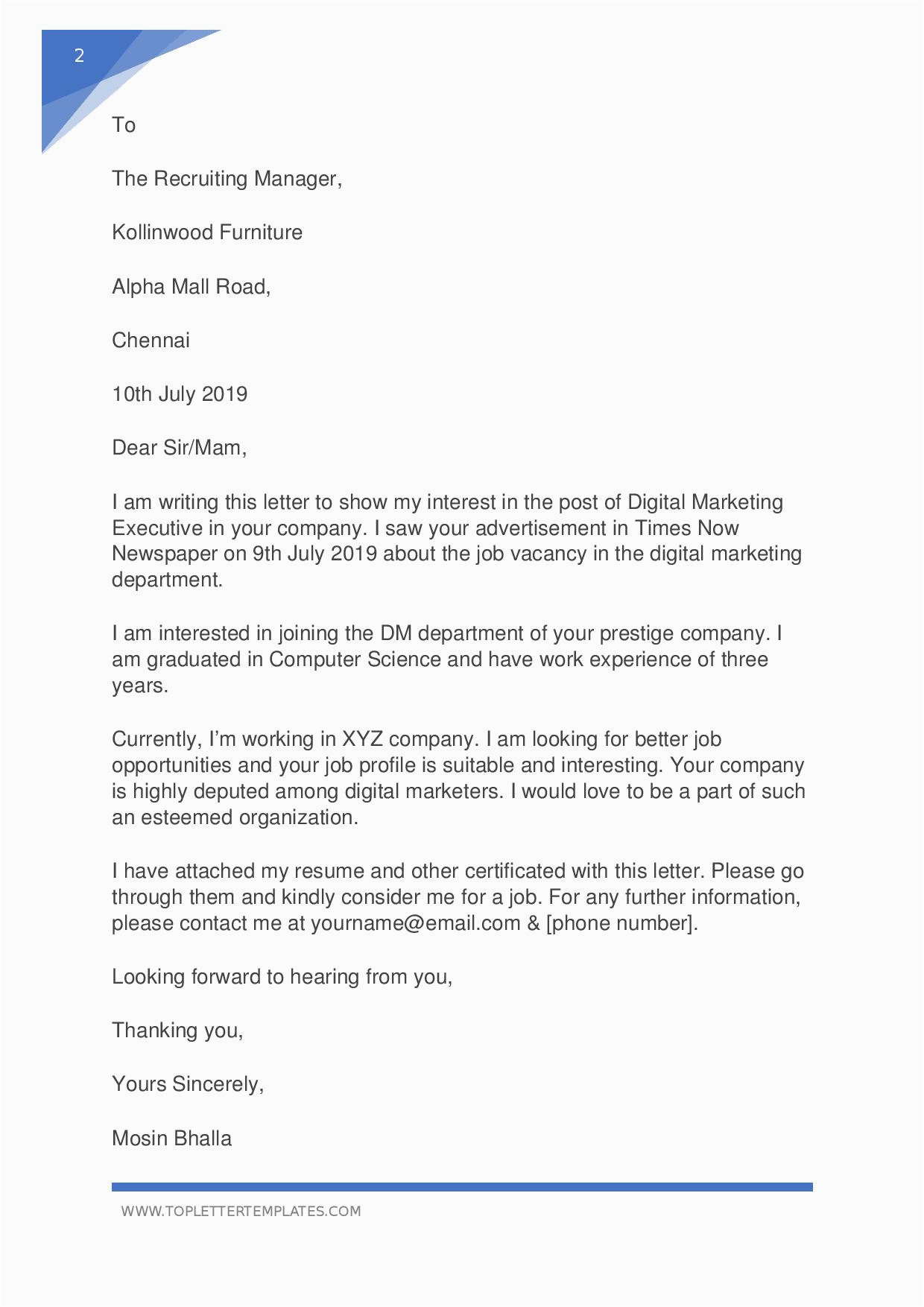This screenshot has height=1307, width=924.
Task: Click the "Chennai" city line
Action: [151, 341]
